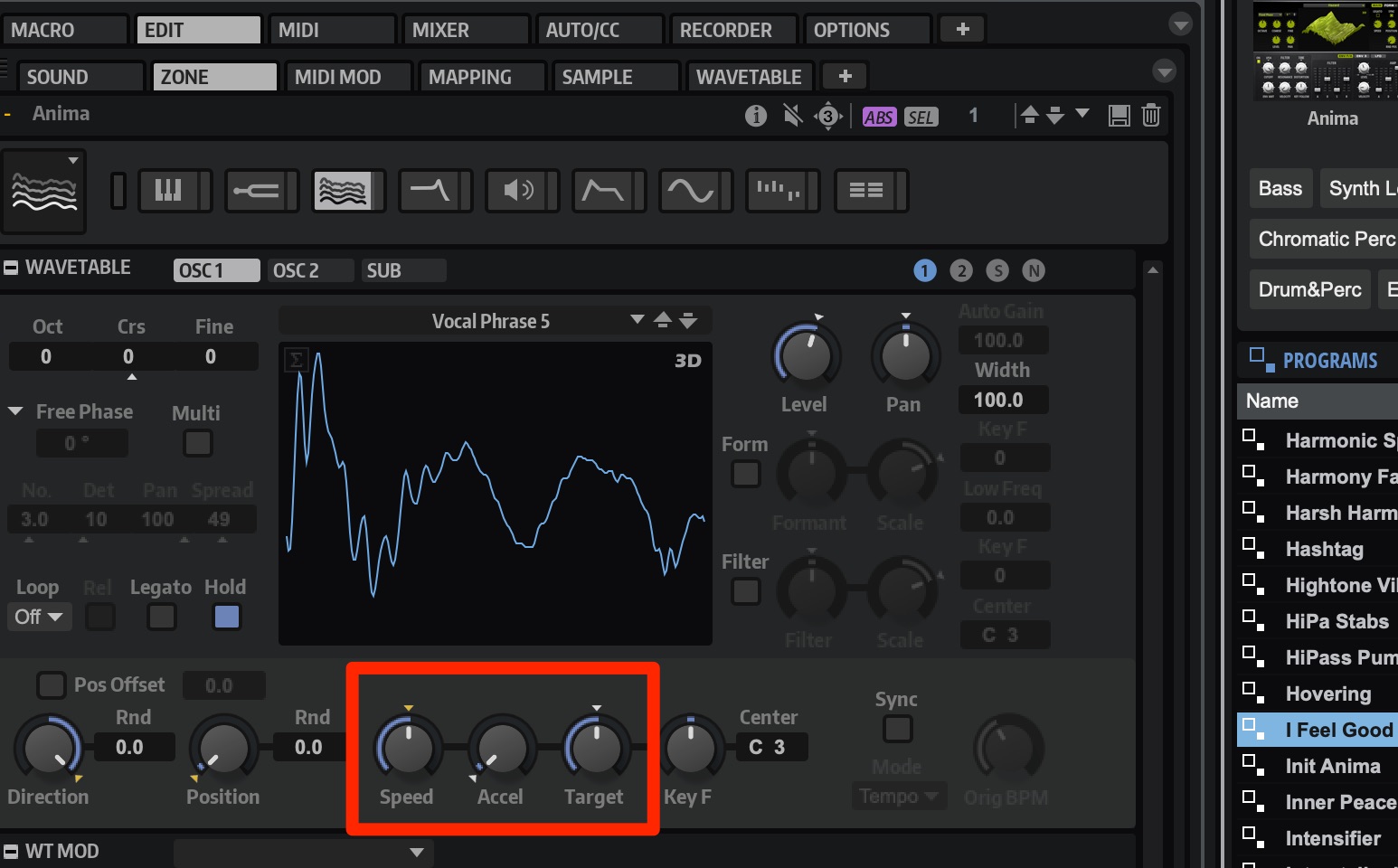Click the Sigma icon in waveform display
This screenshot has height=868, width=1398.
coord(296,360)
